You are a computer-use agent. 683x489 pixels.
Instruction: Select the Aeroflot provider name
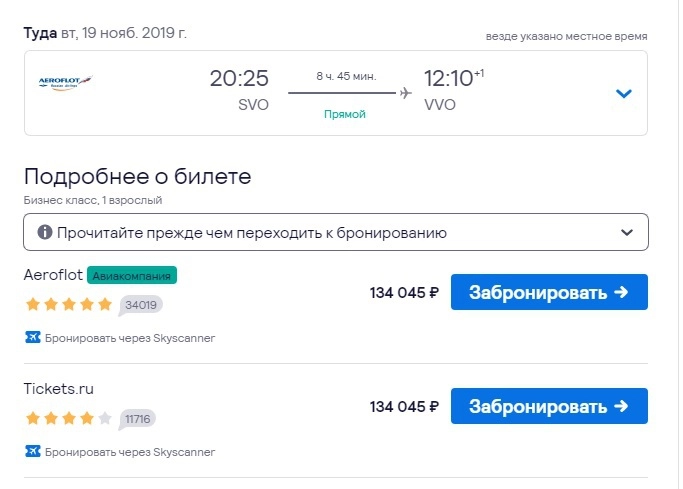[x=52, y=275]
